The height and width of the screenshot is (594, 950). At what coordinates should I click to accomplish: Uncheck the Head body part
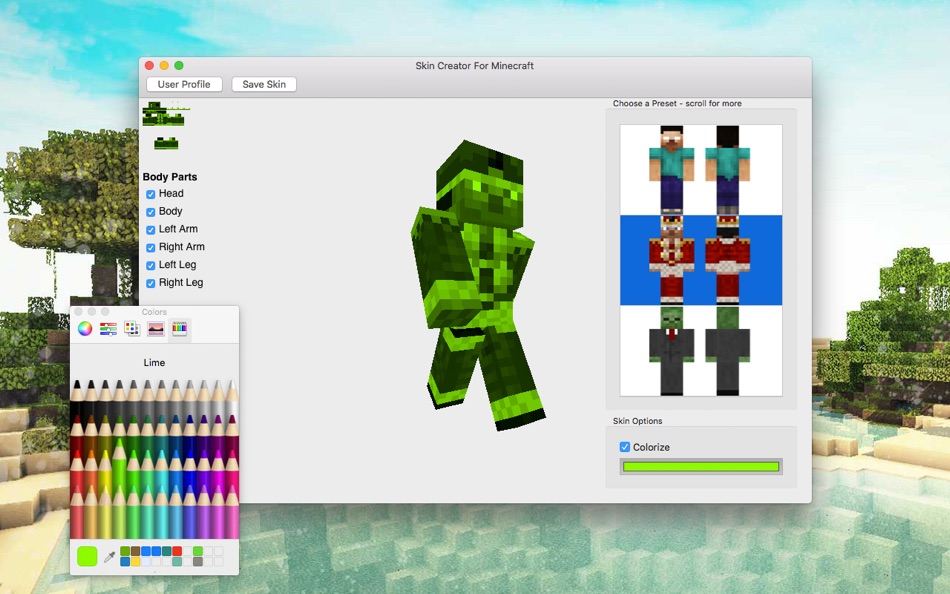[x=151, y=195]
